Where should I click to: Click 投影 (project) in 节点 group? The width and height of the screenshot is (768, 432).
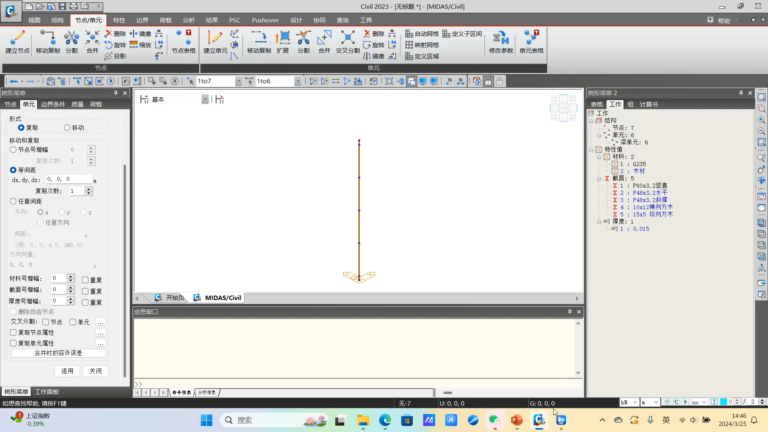(116, 56)
